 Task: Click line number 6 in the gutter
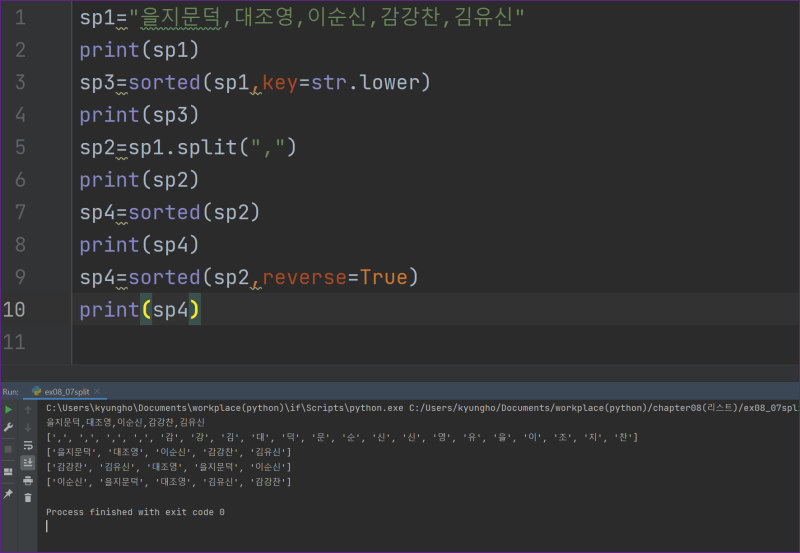click(x=20, y=180)
